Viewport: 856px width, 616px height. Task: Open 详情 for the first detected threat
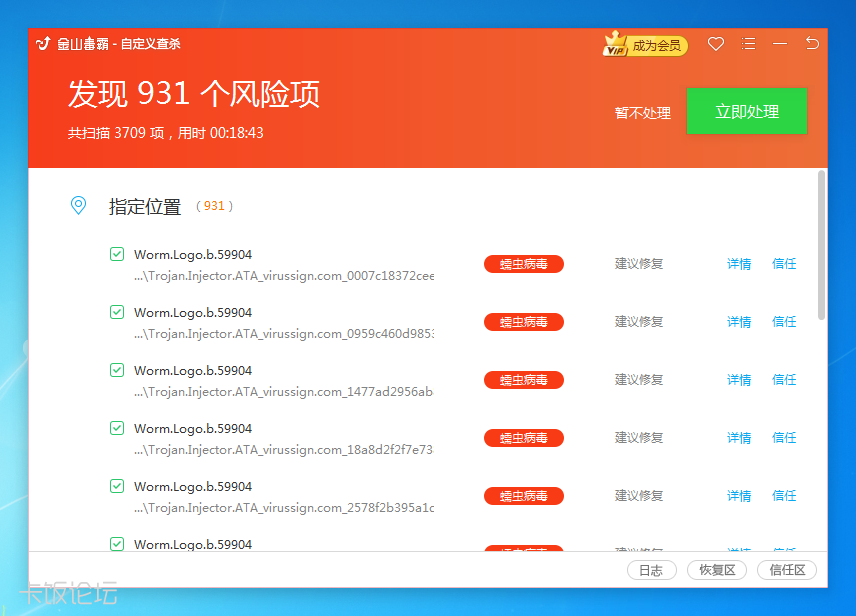click(x=739, y=264)
